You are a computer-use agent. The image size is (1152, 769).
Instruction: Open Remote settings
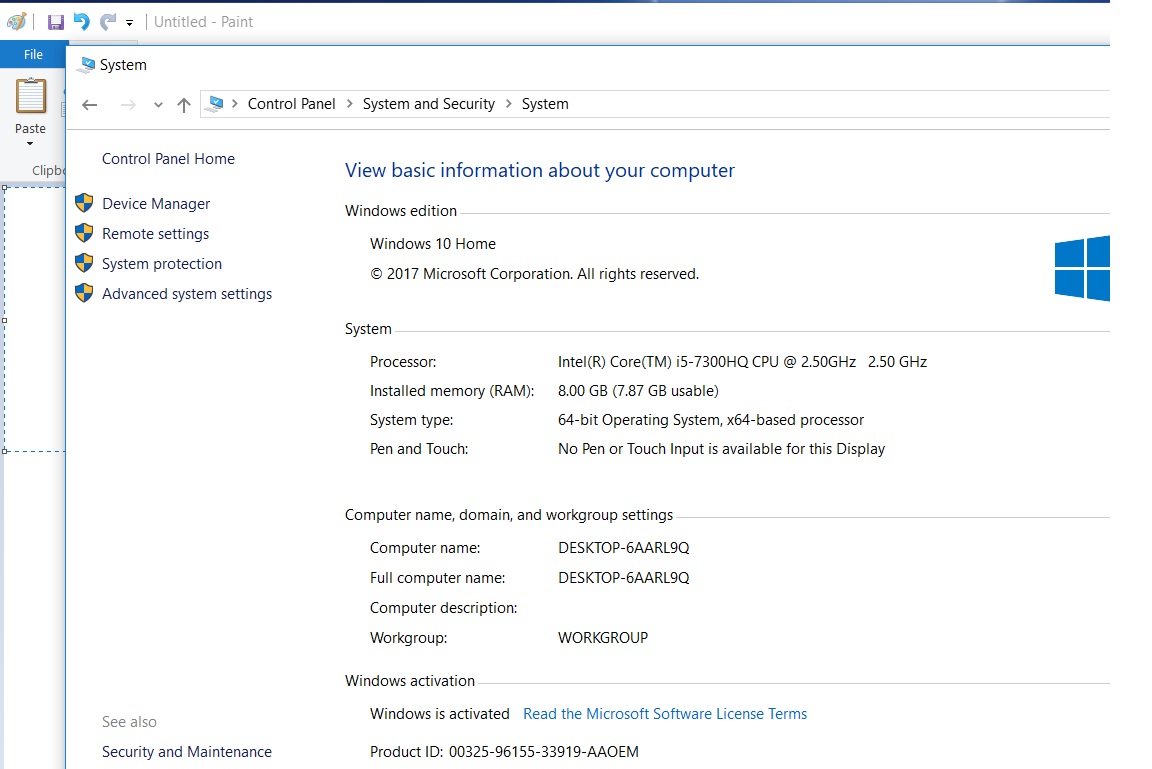tap(156, 234)
